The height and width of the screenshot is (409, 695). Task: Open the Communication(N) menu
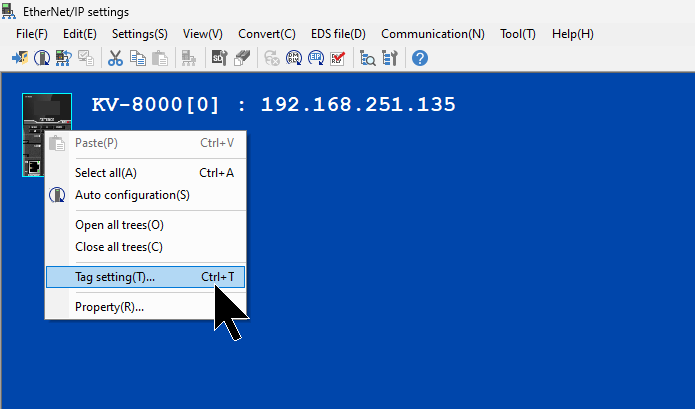(433, 34)
